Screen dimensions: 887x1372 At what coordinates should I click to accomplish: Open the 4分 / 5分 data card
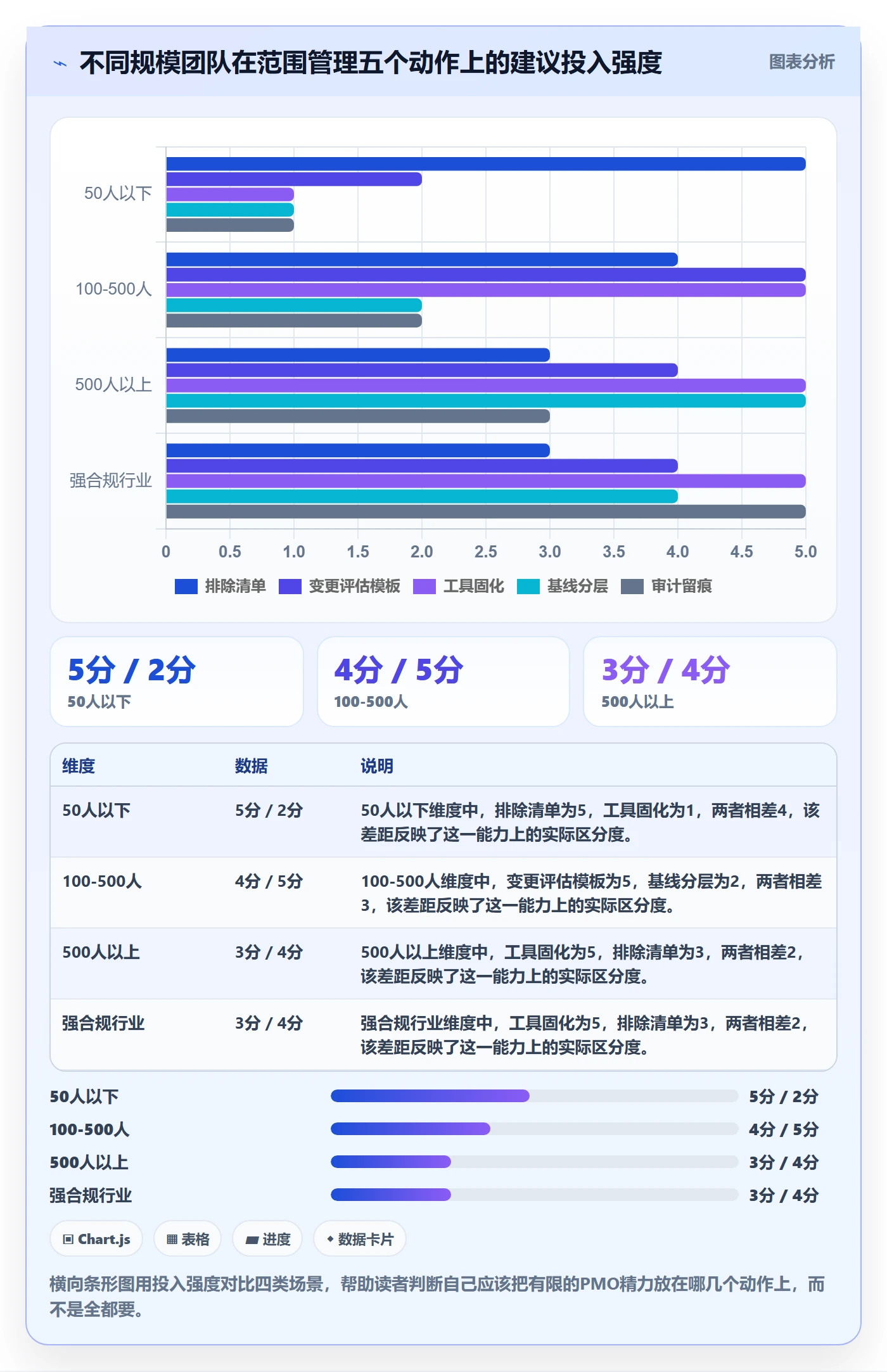click(x=443, y=682)
